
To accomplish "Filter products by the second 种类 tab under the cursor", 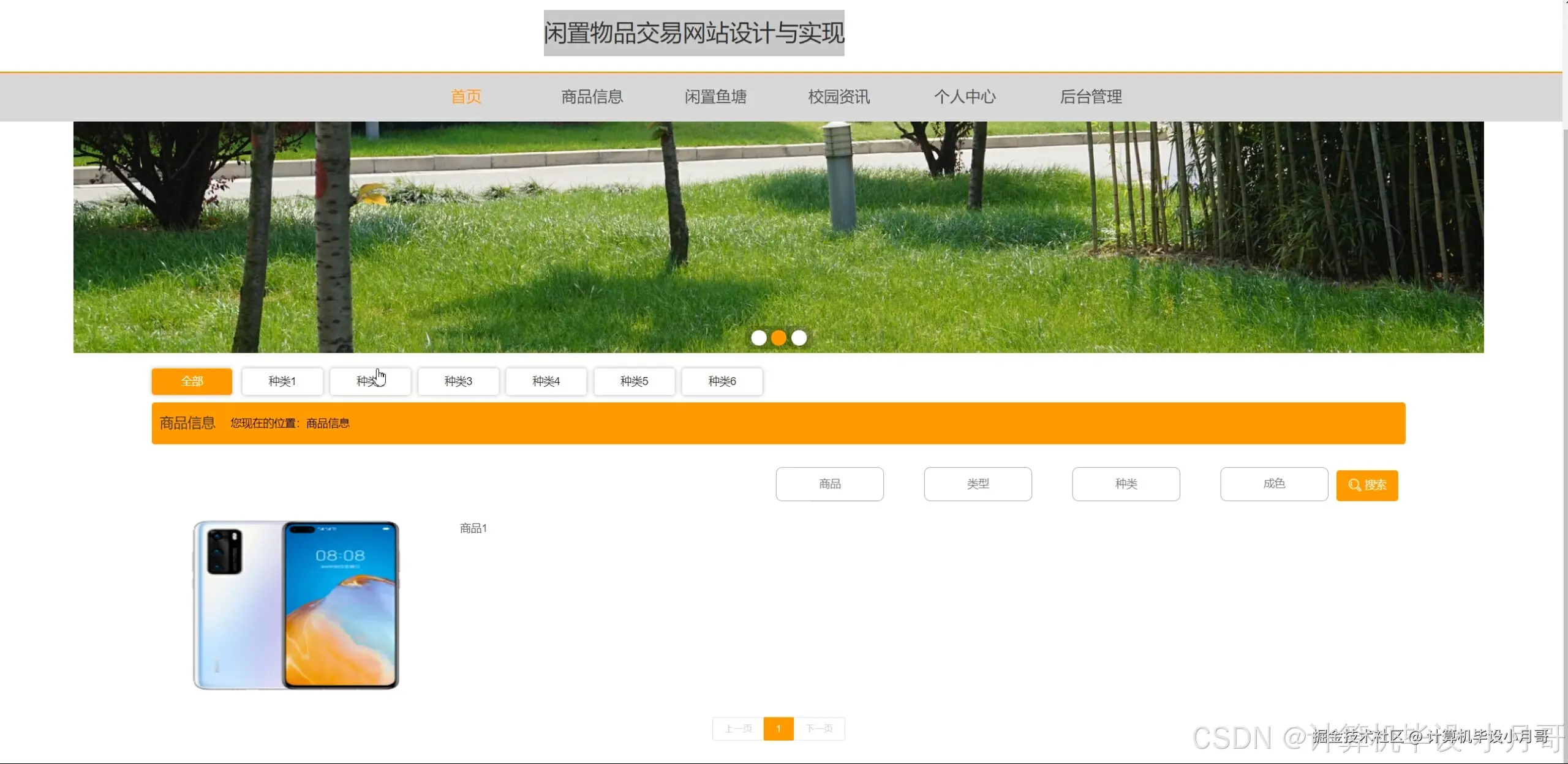I will [x=370, y=381].
